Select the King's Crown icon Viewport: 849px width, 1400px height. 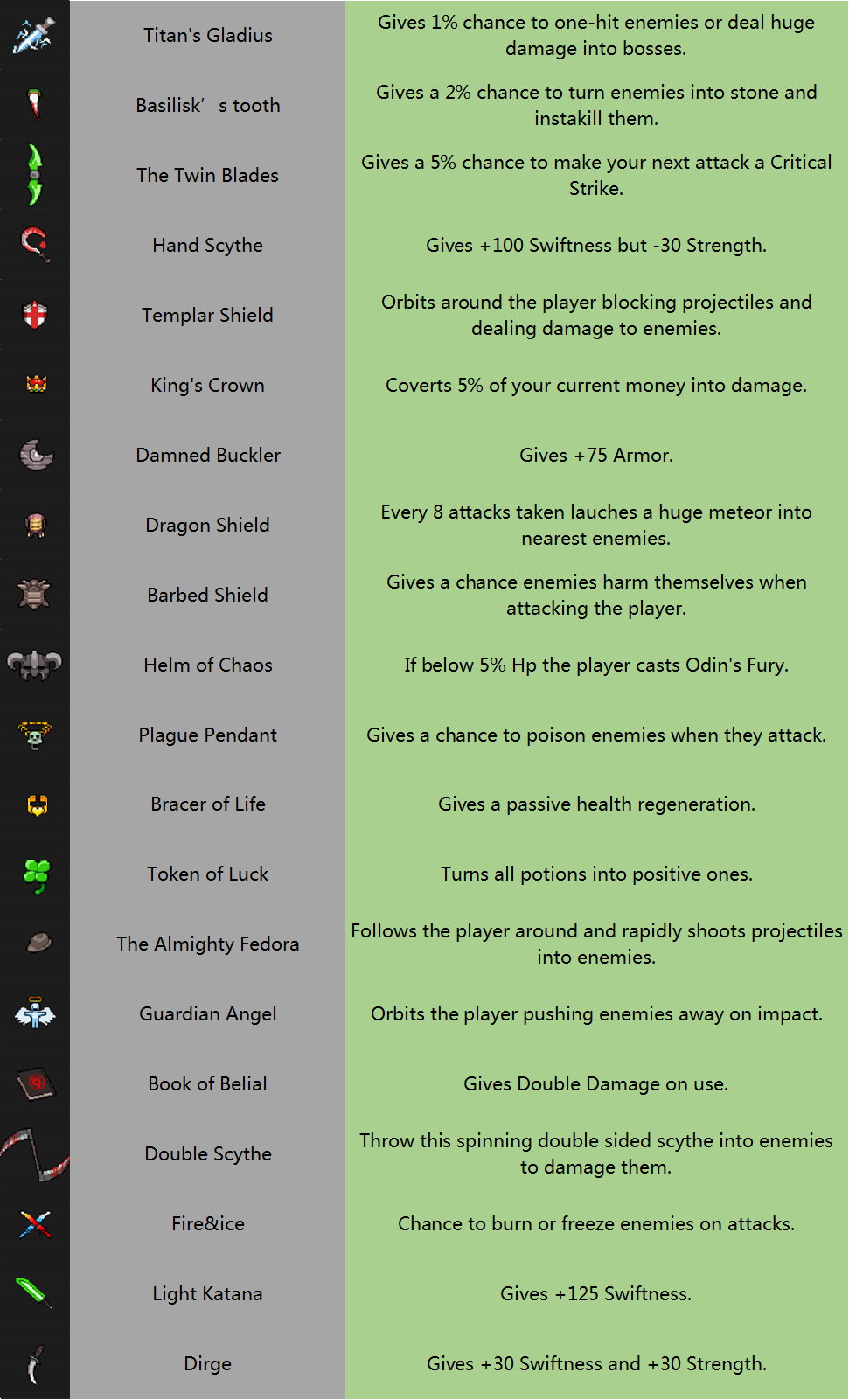pyautogui.click(x=36, y=384)
